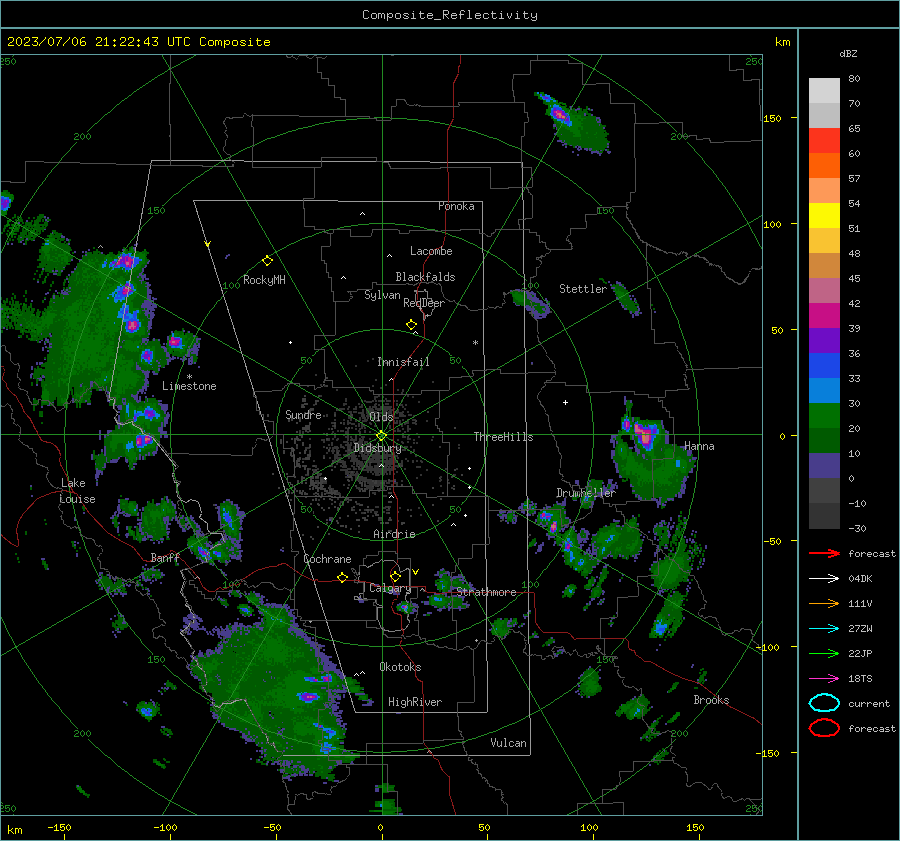Viewport: 900px width, 841px height.
Task: Click the ThreeHills town label
Action: pyautogui.click(x=503, y=437)
